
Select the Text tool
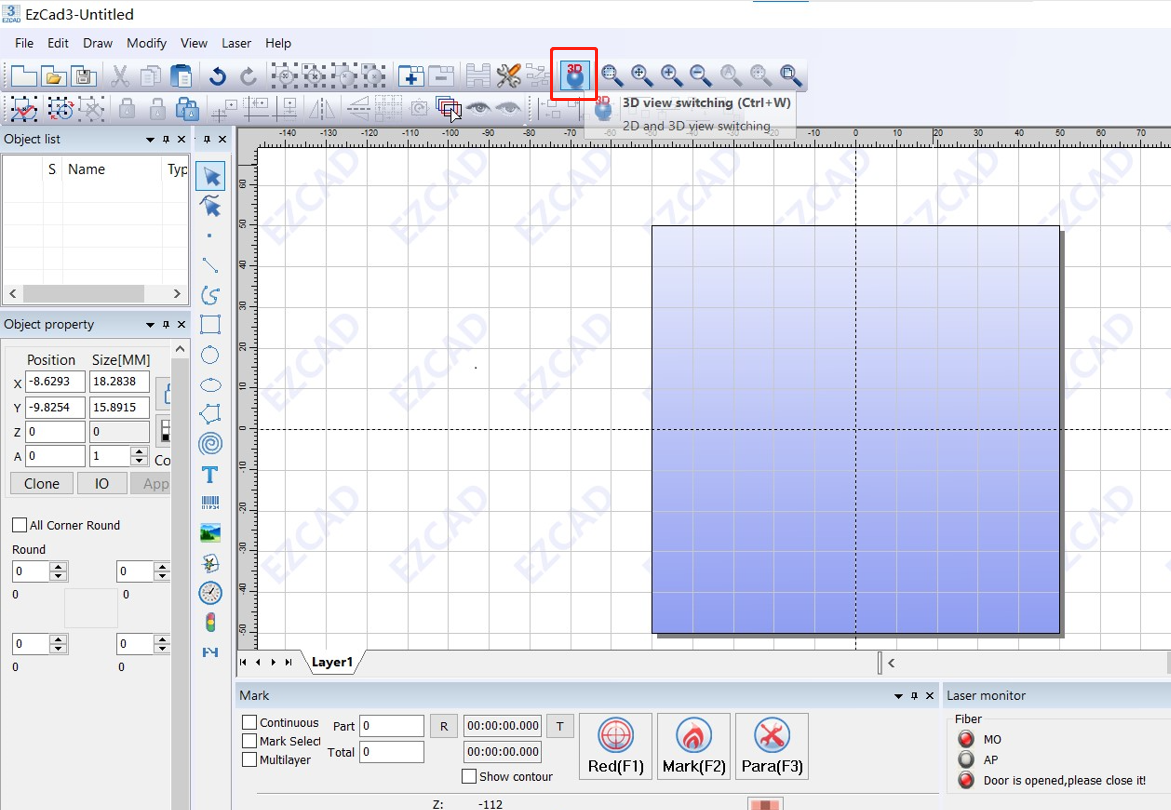210,474
